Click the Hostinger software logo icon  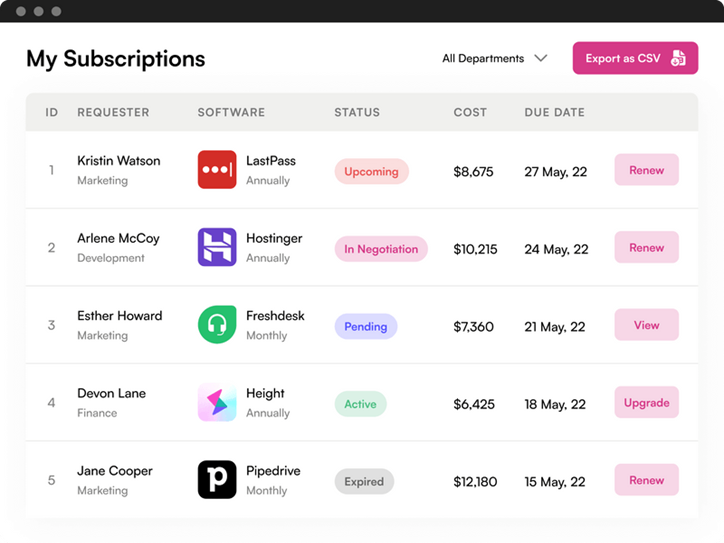[217, 248]
